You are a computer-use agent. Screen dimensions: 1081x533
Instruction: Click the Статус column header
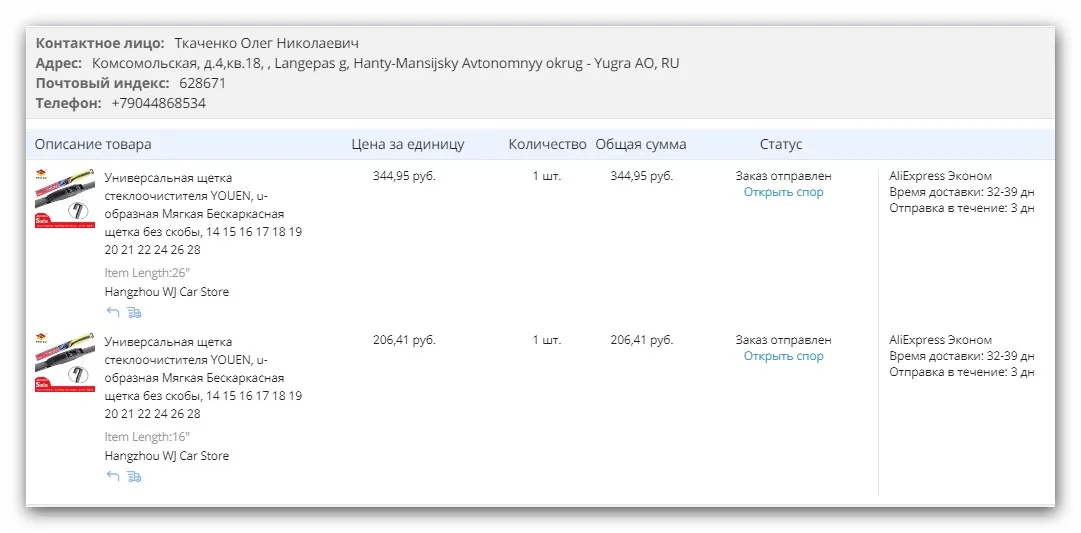(781, 145)
